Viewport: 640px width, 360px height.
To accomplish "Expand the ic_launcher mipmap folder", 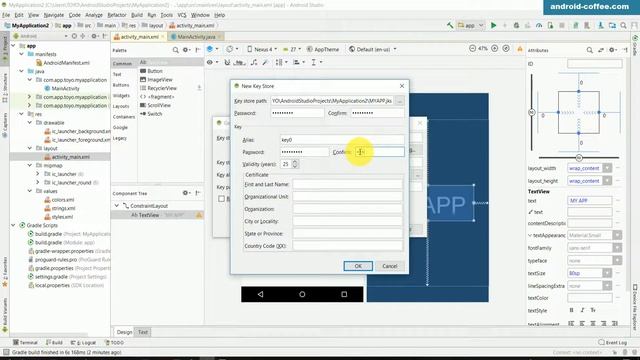I will 38,174.
